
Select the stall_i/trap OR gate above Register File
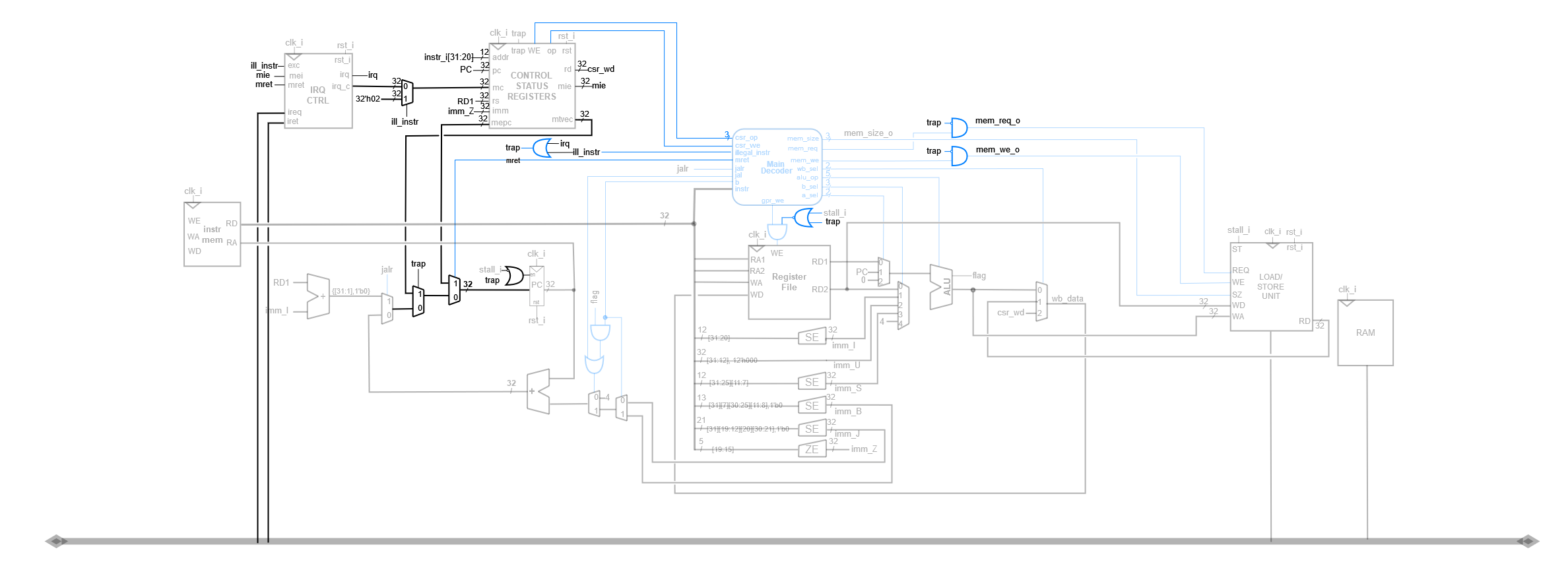[x=803, y=218]
